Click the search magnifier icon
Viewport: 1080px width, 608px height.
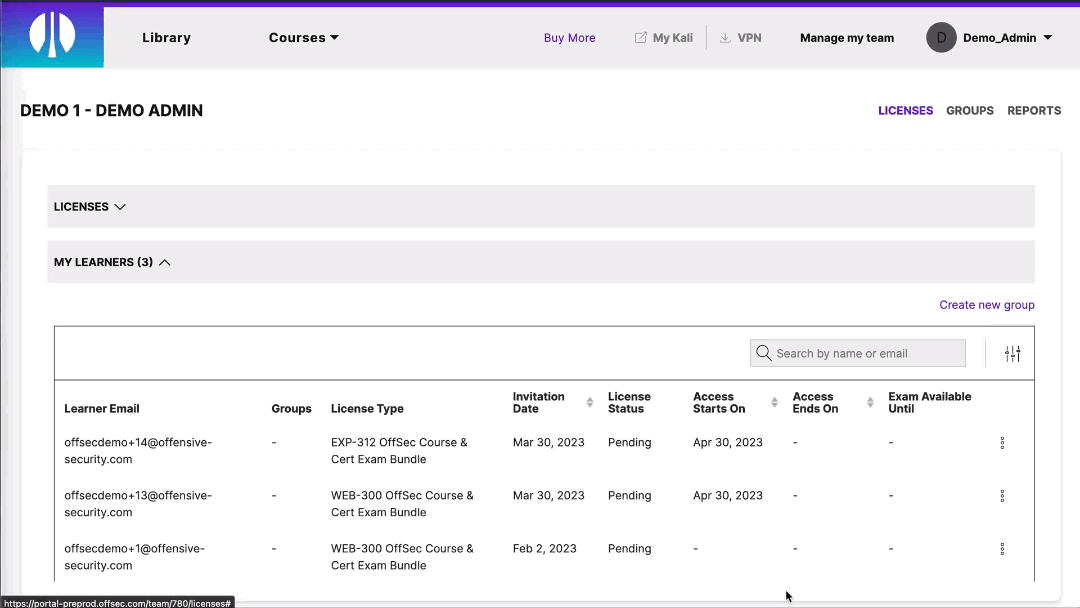point(764,353)
